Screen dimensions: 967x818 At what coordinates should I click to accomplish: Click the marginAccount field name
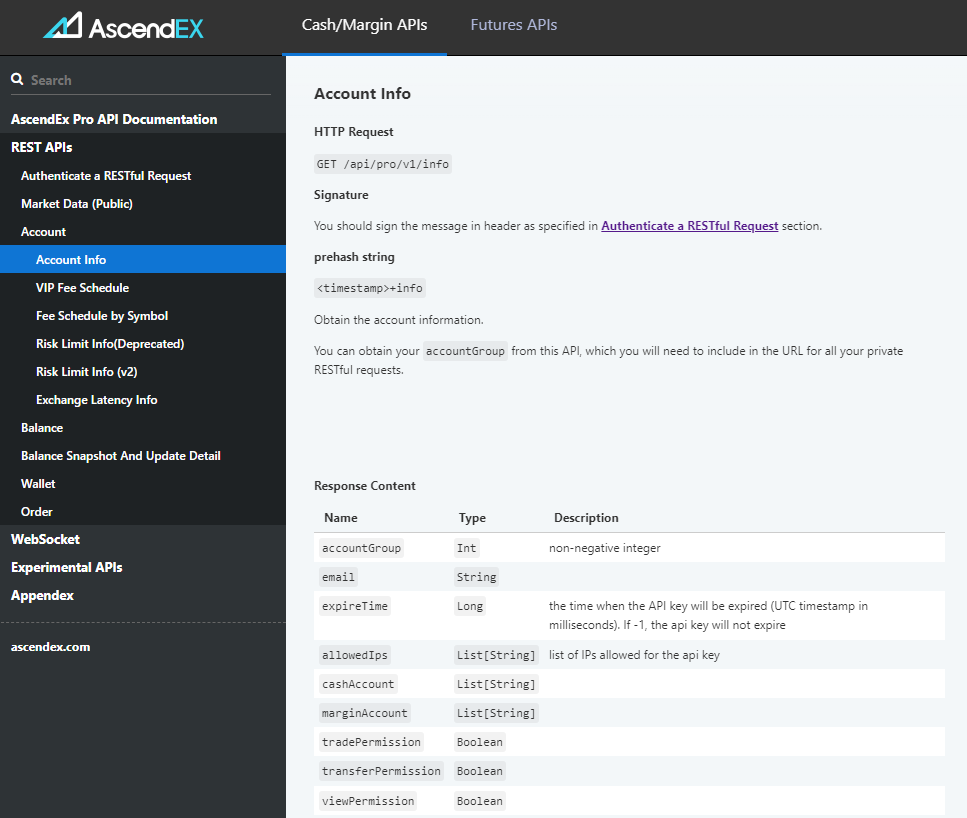pyautogui.click(x=364, y=713)
